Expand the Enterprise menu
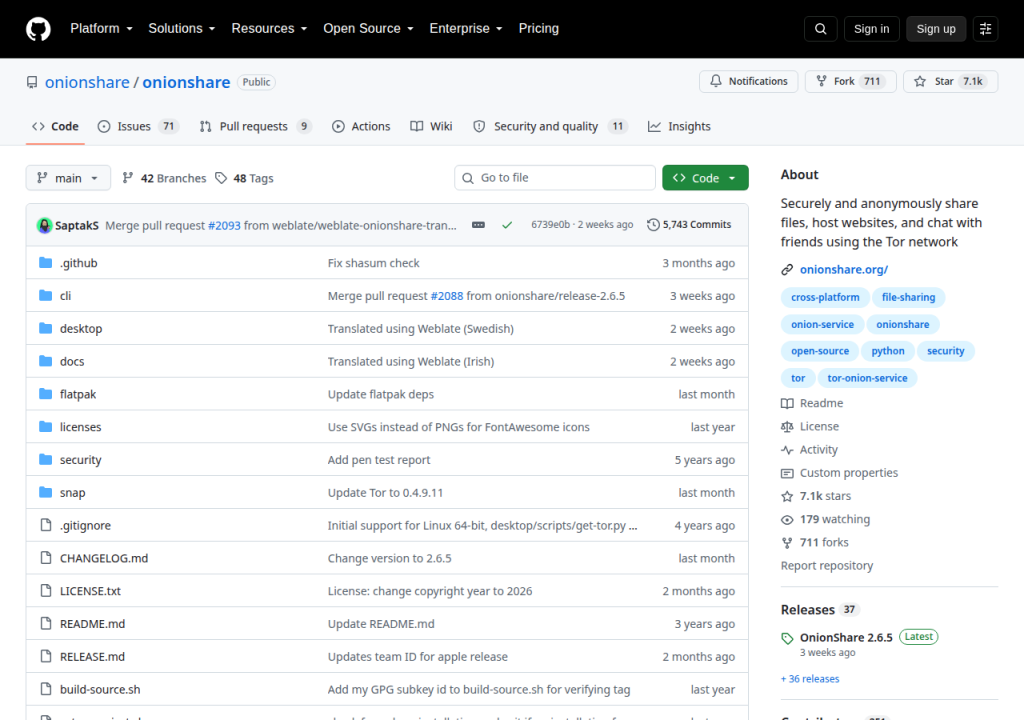 pyautogui.click(x=466, y=29)
